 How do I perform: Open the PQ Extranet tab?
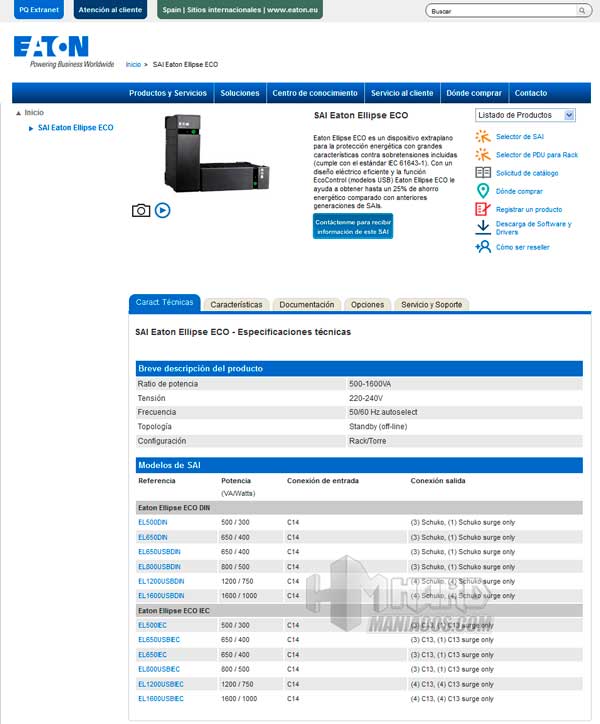39,10
